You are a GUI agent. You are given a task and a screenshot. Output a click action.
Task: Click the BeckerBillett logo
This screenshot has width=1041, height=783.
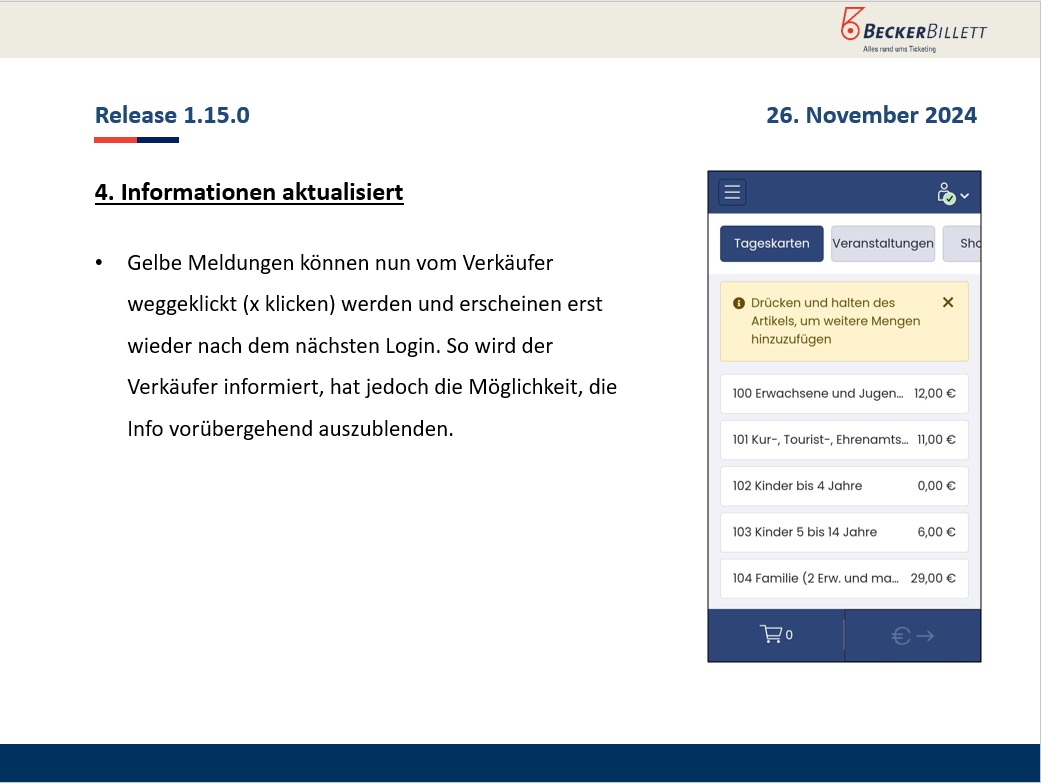(914, 30)
